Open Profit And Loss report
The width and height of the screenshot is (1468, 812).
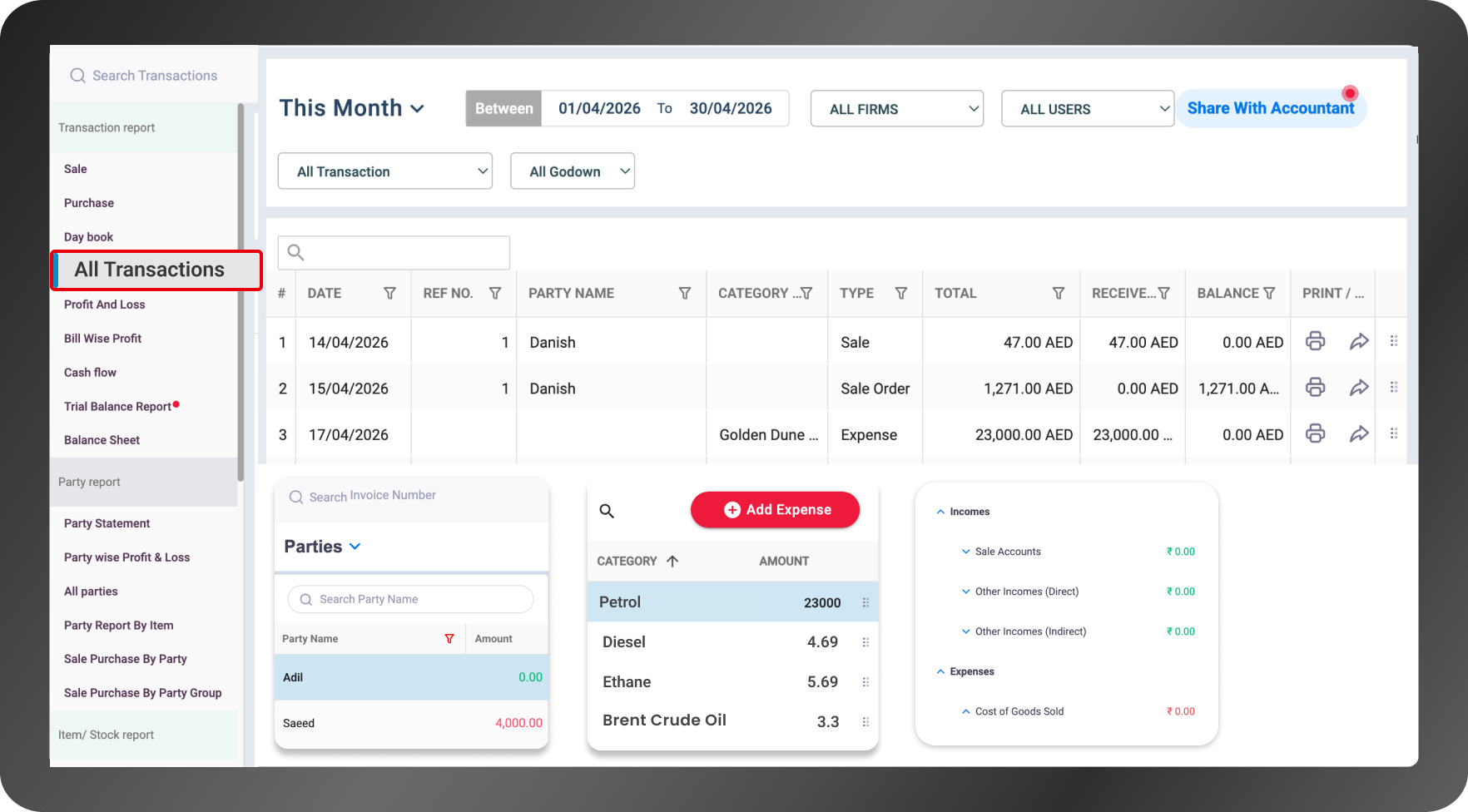click(x=105, y=304)
